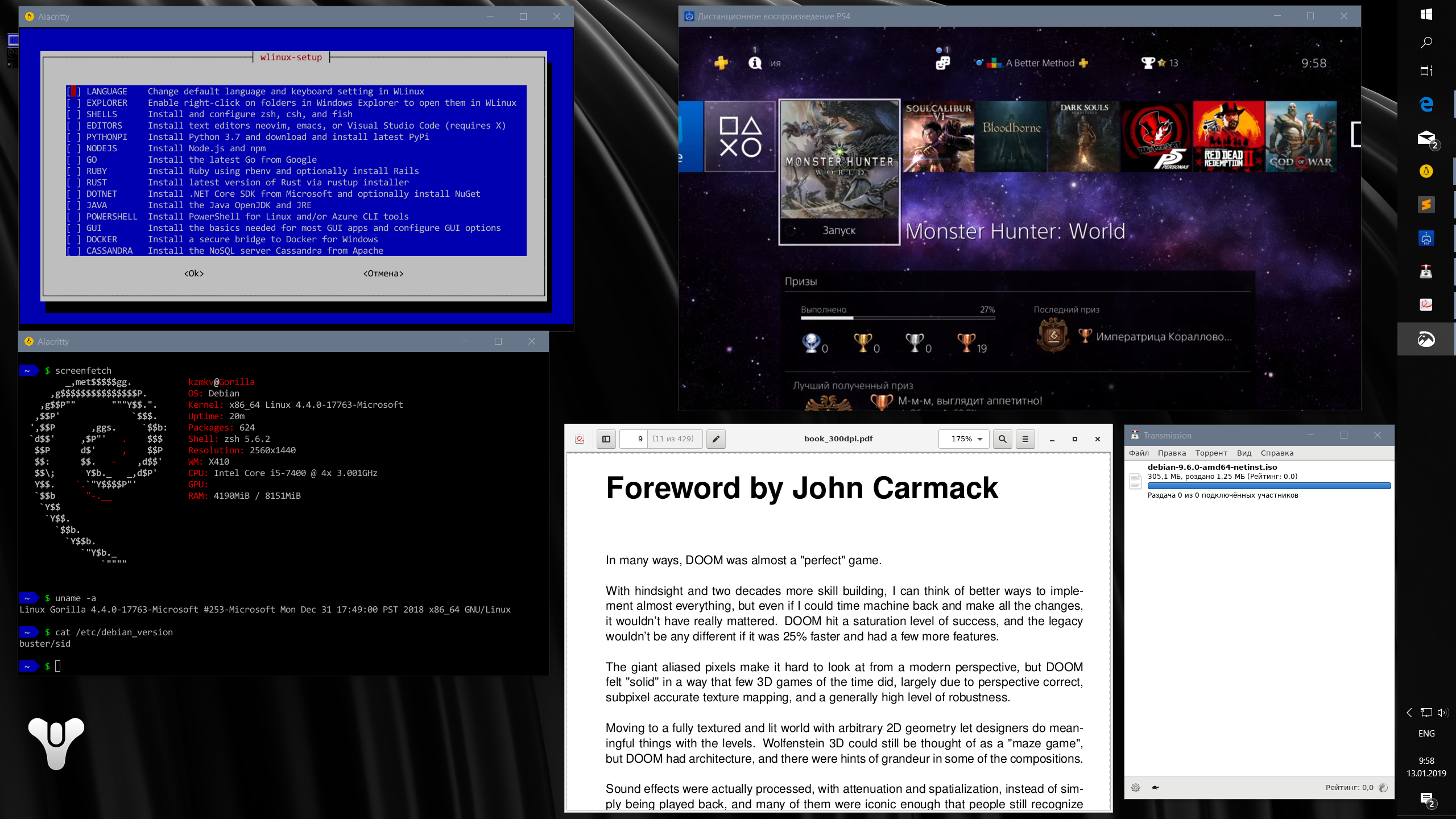The height and width of the screenshot is (819, 1456).
Task: Click the torrent file document icon
Action: [1135, 481]
